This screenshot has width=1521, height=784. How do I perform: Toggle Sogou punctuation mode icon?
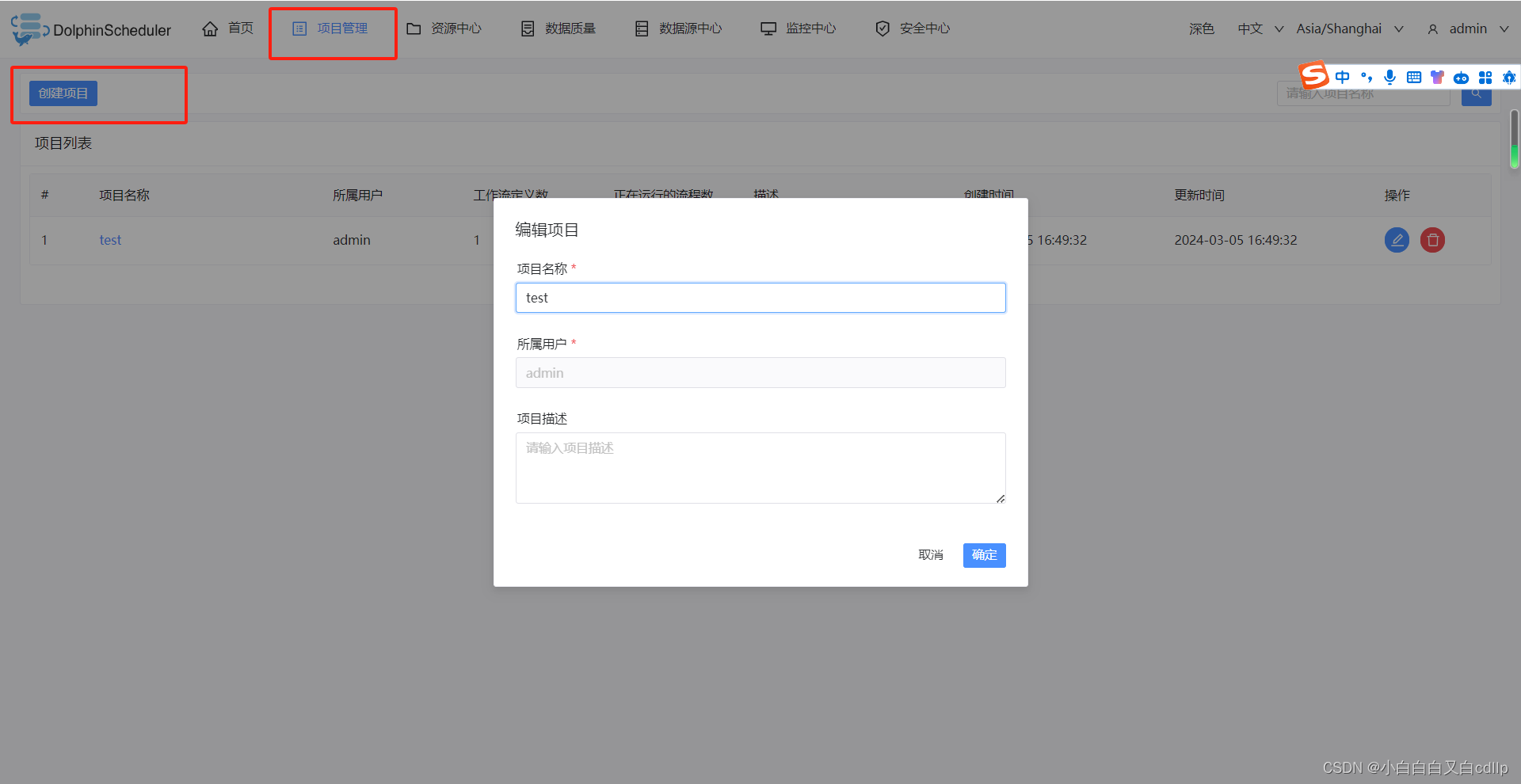[x=1366, y=77]
